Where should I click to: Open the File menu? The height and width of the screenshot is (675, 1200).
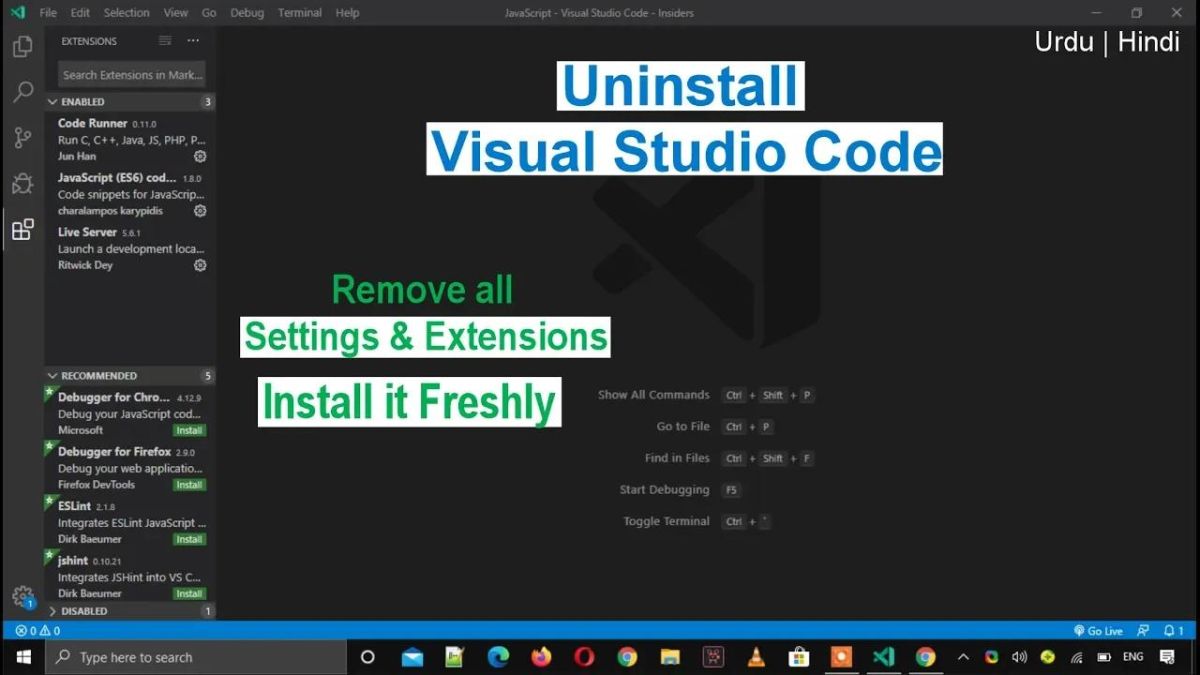pyautogui.click(x=48, y=13)
